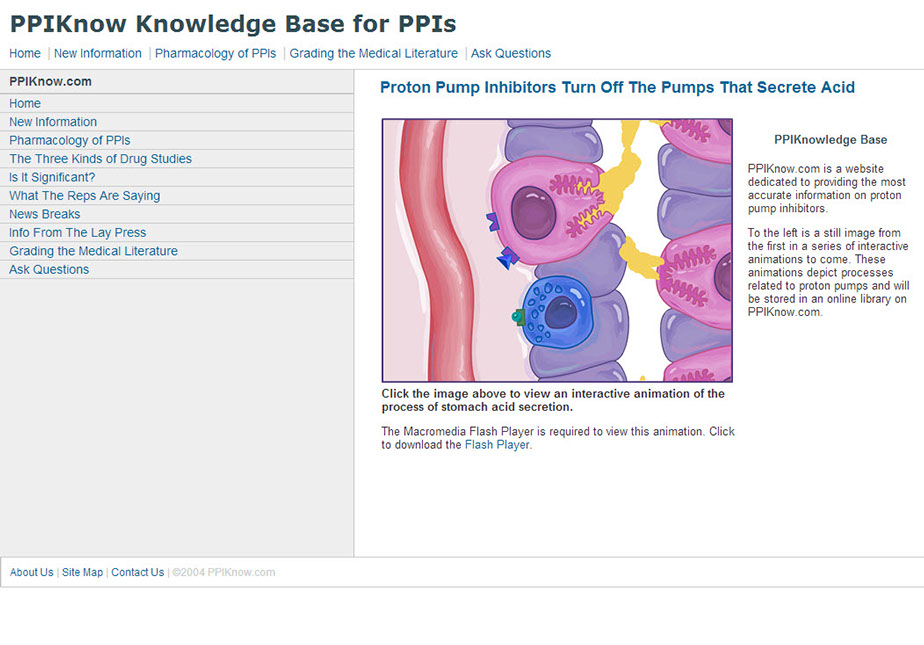Open The Three Kinds of Drug Studies
The height and width of the screenshot is (645, 924).
coord(100,159)
